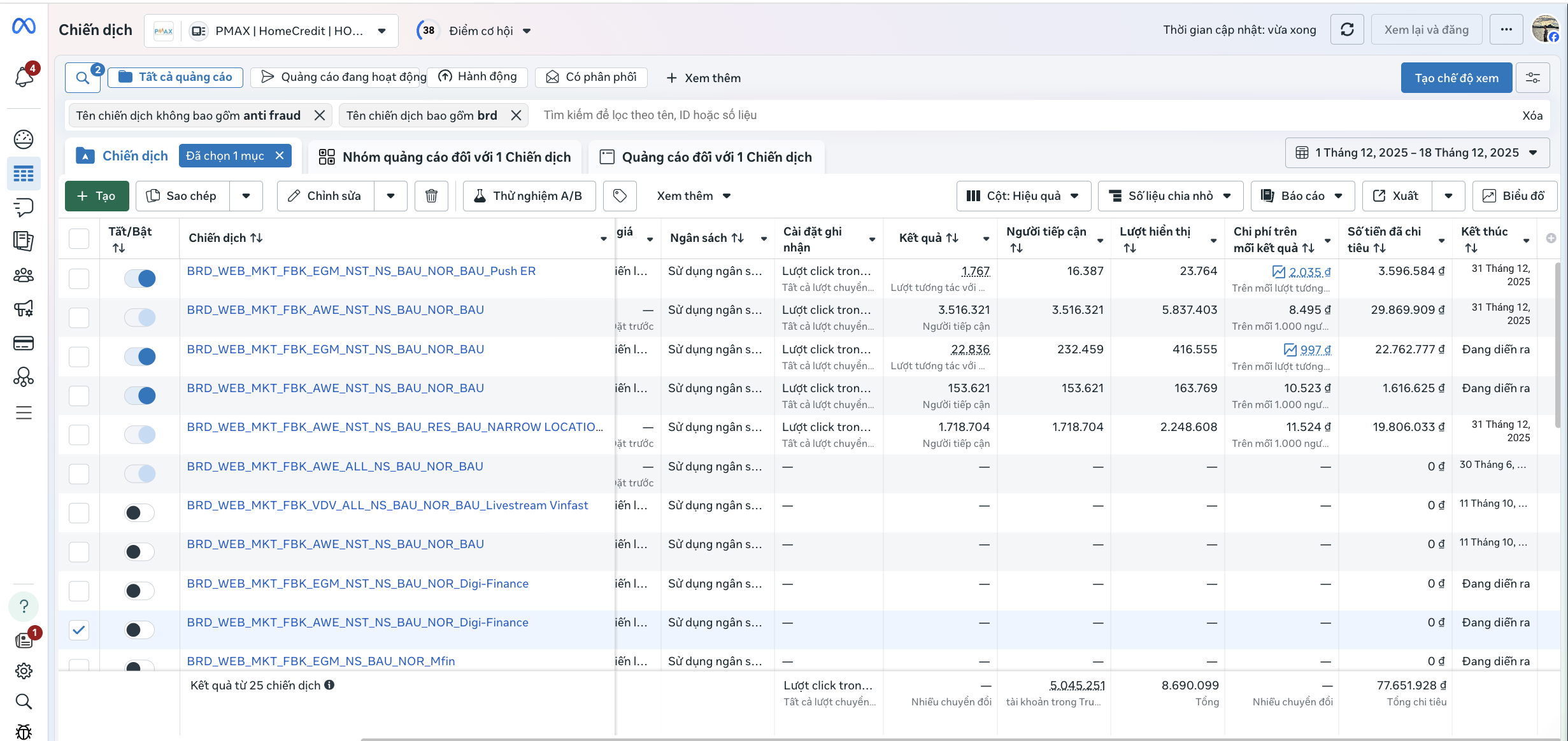
Task: Expand the Cột: Hiệu quả columns dropdown
Action: [1023, 196]
